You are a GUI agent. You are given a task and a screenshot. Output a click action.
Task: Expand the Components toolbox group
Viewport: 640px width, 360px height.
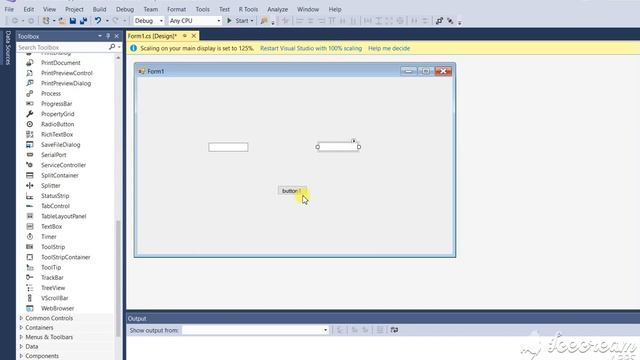(x=21, y=356)
